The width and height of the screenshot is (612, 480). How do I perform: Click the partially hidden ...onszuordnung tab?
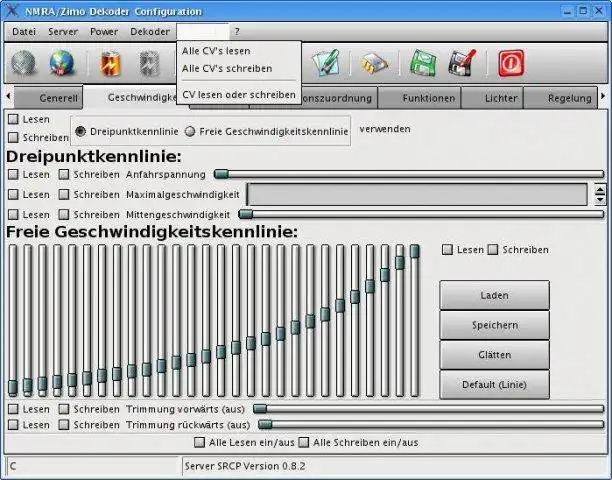click(339, 98)
